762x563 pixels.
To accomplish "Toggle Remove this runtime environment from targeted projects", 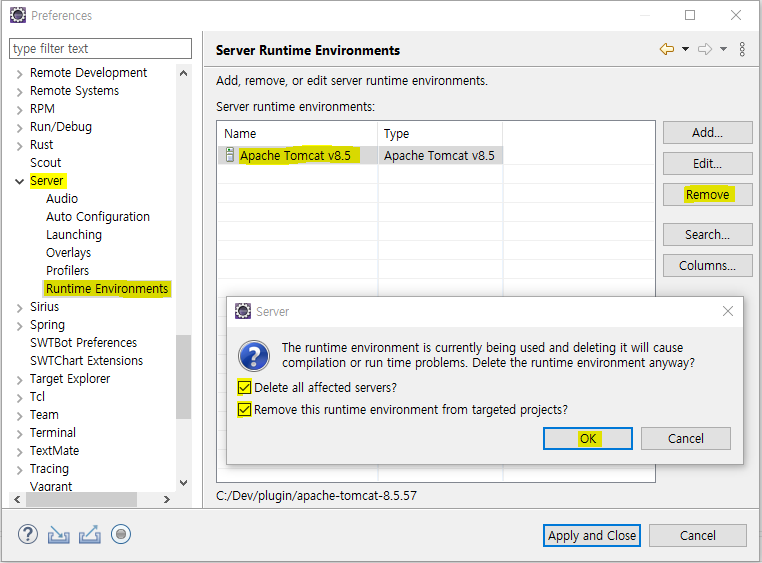I will [244, 409].
